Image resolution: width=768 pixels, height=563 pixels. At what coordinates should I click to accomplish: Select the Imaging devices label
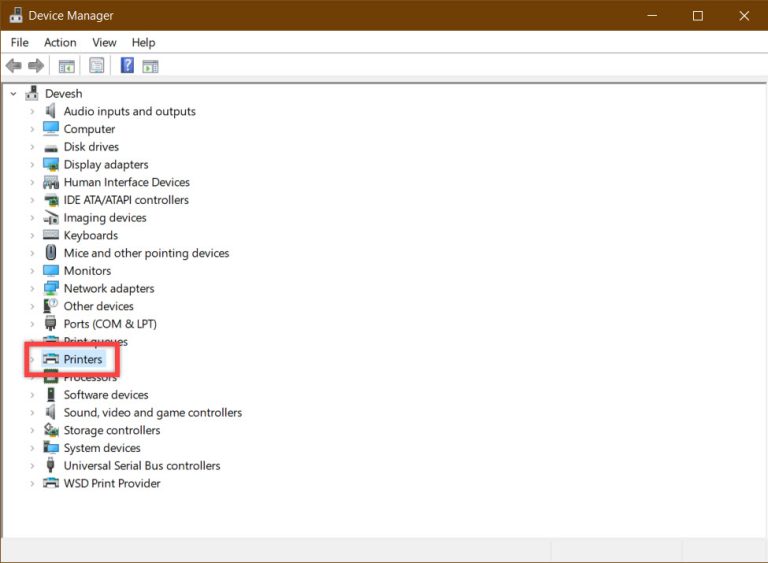click(x=105, y=218)
